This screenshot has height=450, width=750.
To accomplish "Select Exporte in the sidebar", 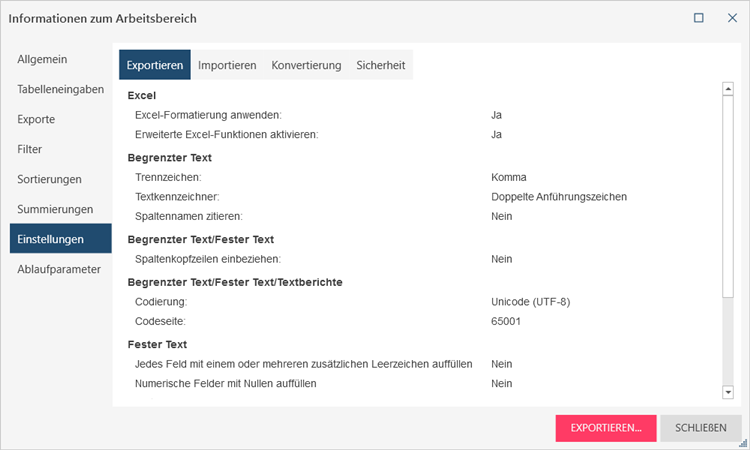I will (36, 120).
